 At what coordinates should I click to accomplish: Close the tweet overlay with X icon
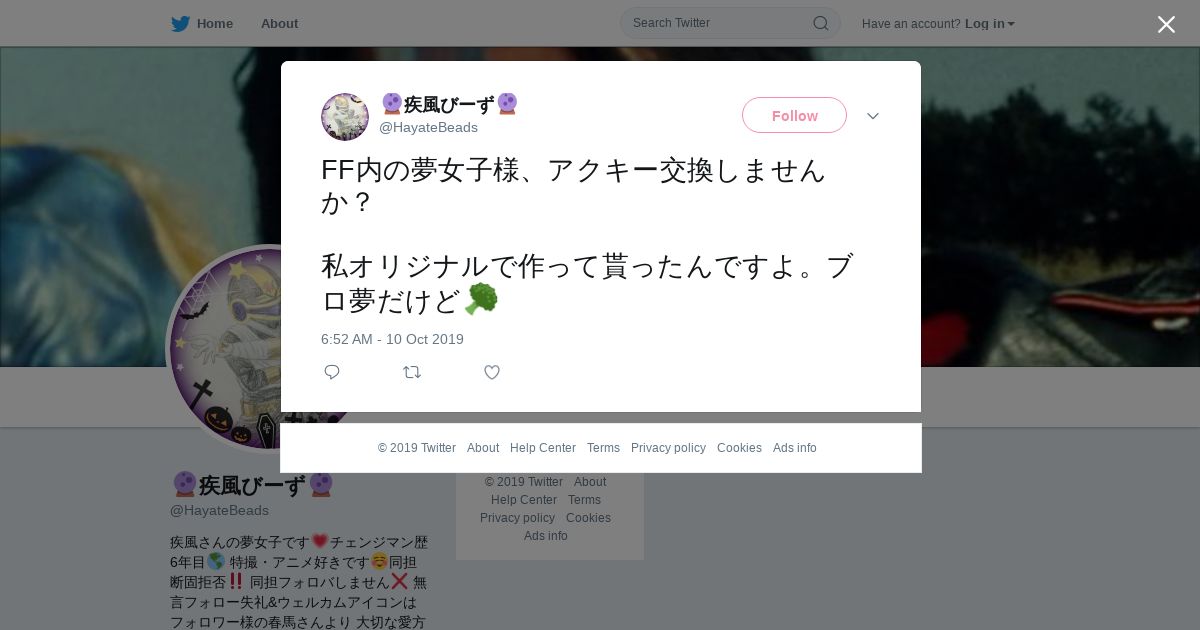pyautogui.click(x=1166, y=24)
